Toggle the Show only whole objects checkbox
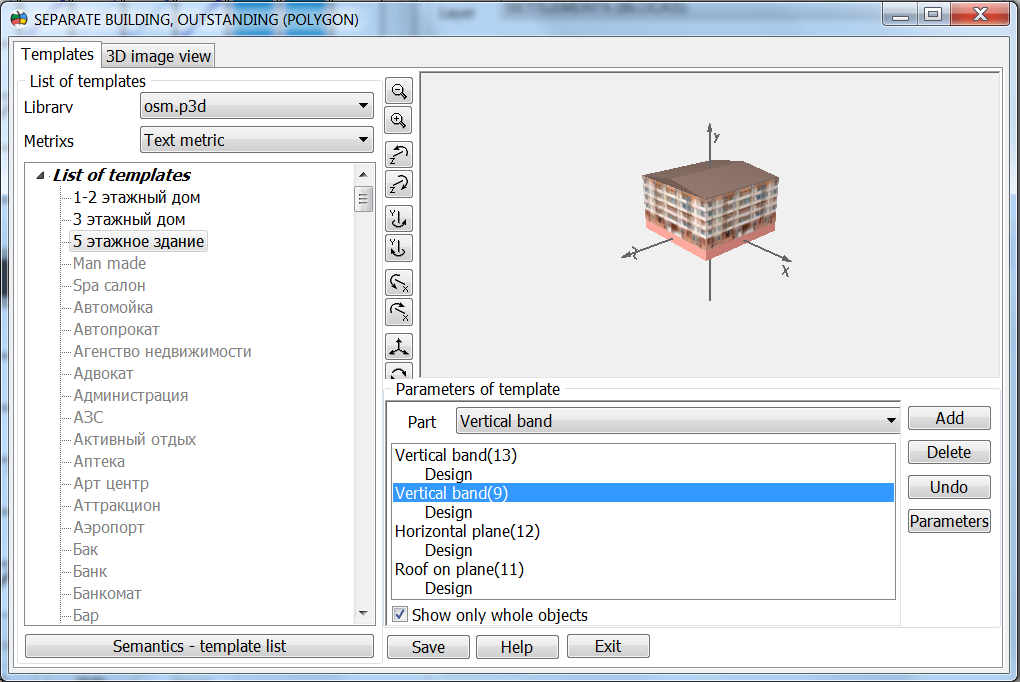 coord(400,615)
